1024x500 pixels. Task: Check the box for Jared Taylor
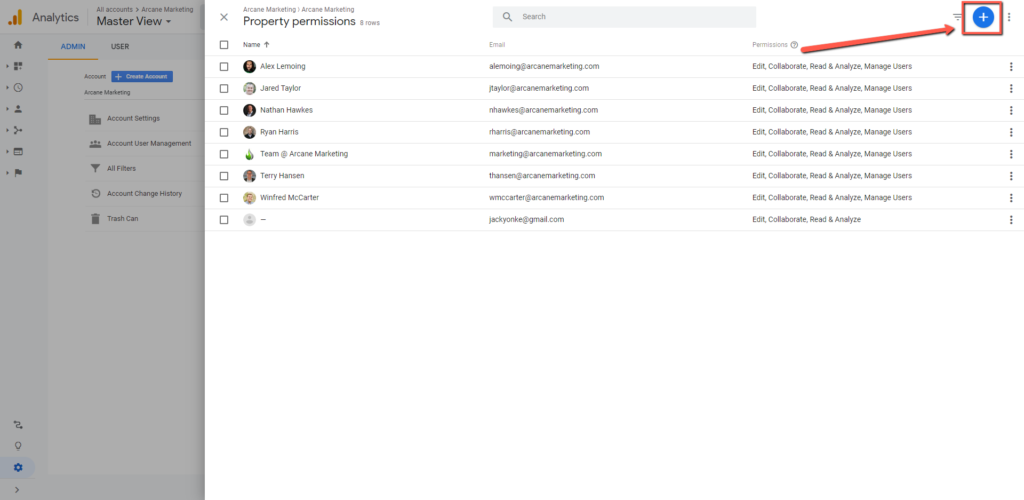224,88
